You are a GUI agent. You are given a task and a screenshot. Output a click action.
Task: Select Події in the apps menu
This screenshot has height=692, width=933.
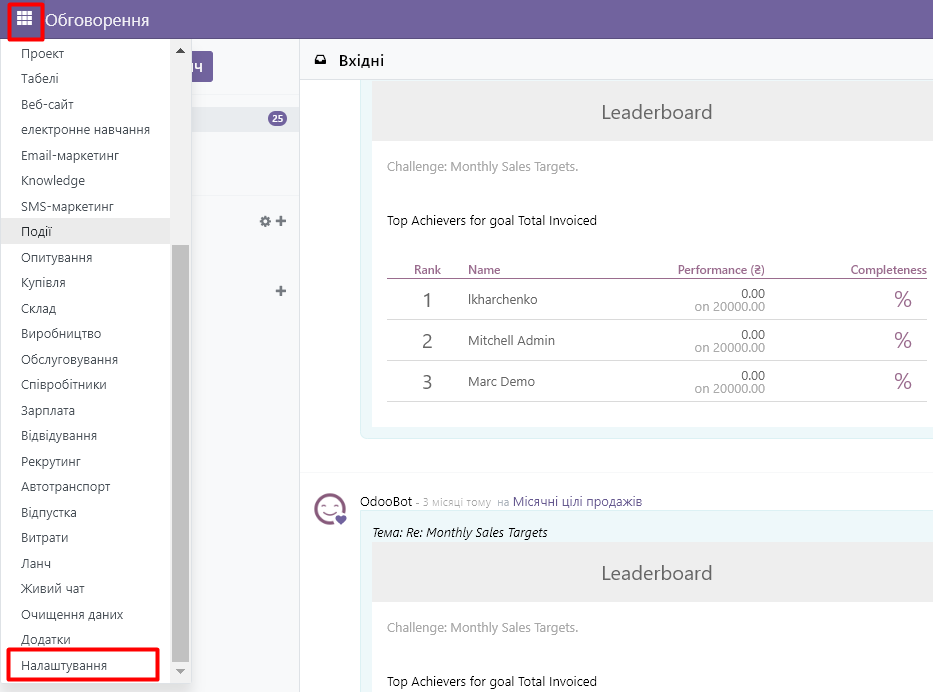point(37,231)
